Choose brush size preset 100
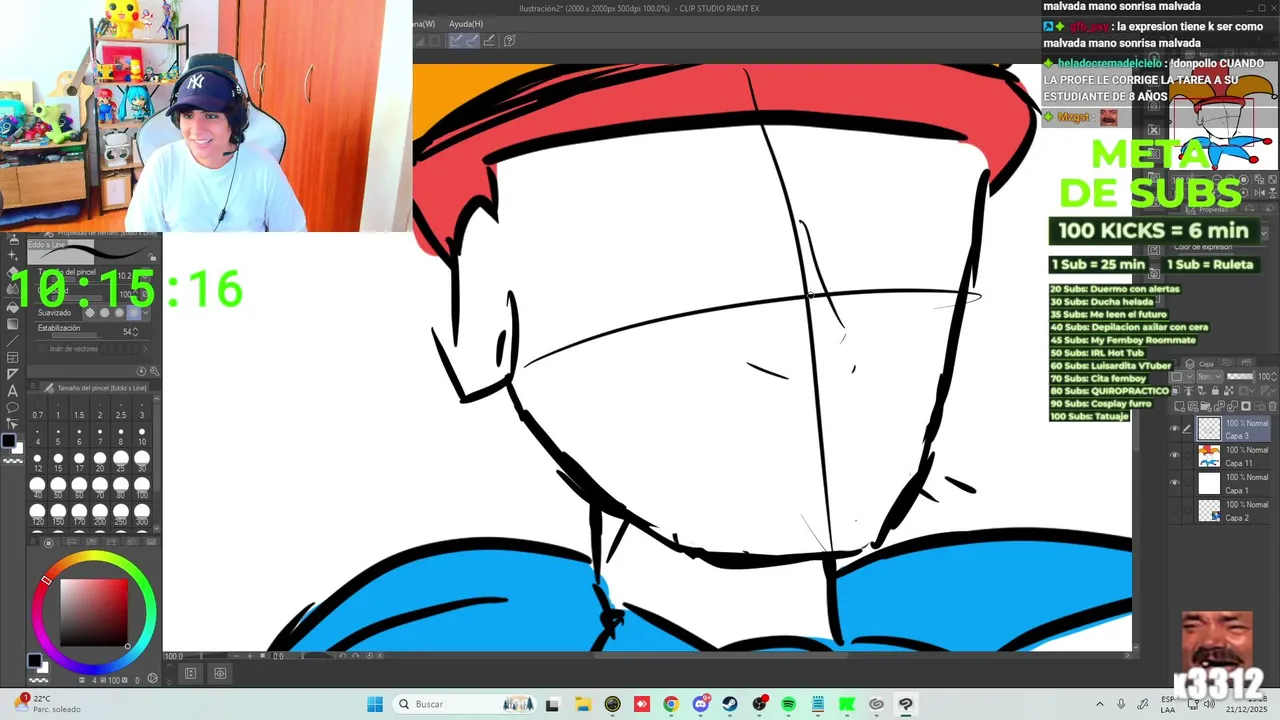The image size is (1280, 720). [x=142, y=487]
